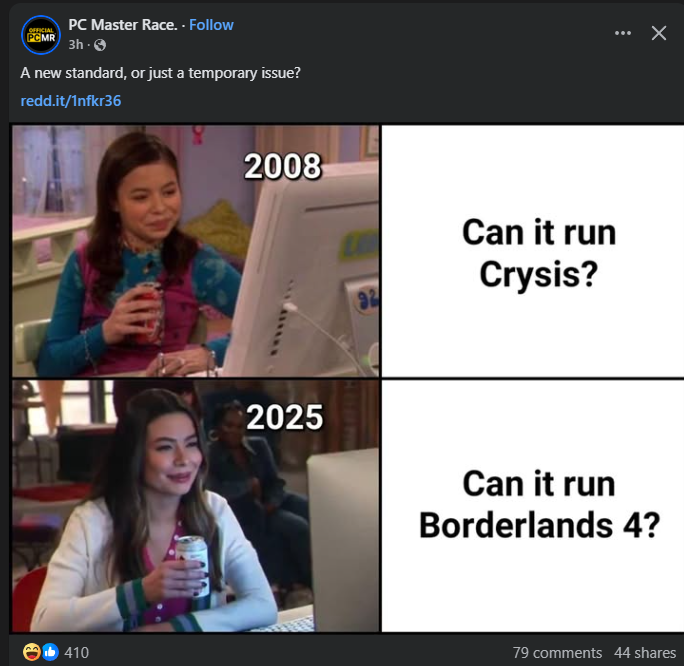Follow the PC Master Race page
Viewport: 684px width, 666px height.
(x=211, y=25)
